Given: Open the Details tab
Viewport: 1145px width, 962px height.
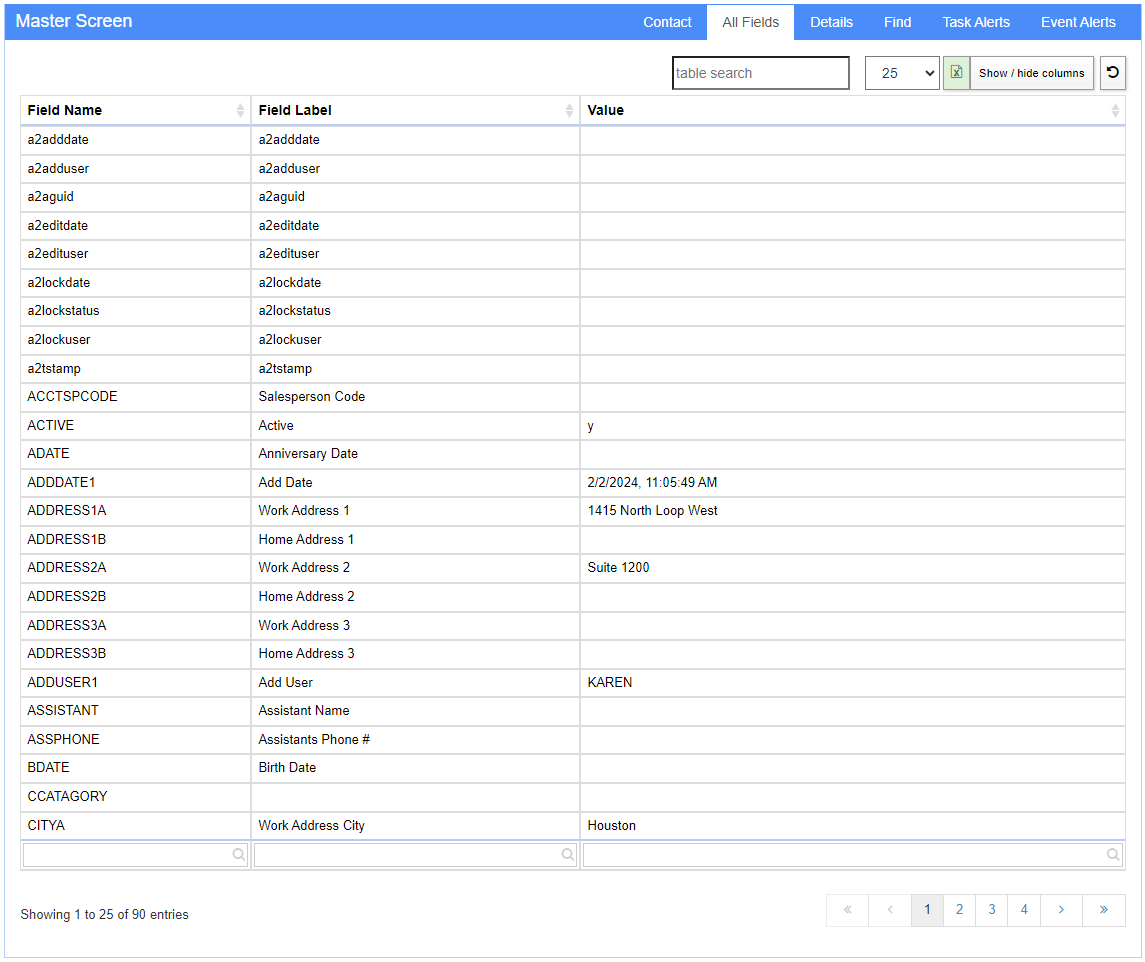Looking at the screenshot, I should (x=831, y=23).
